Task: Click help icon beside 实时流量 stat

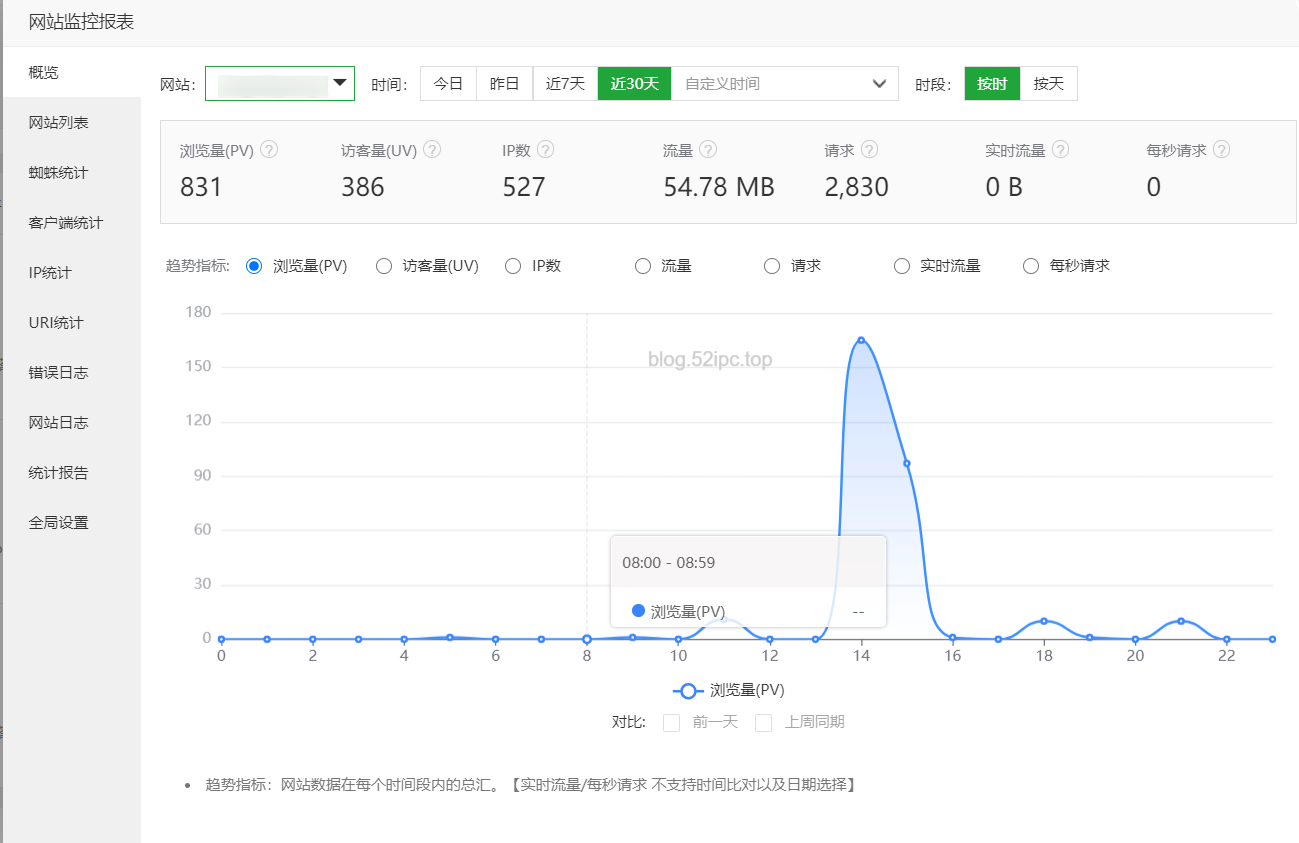Action: click(1061, 150)
